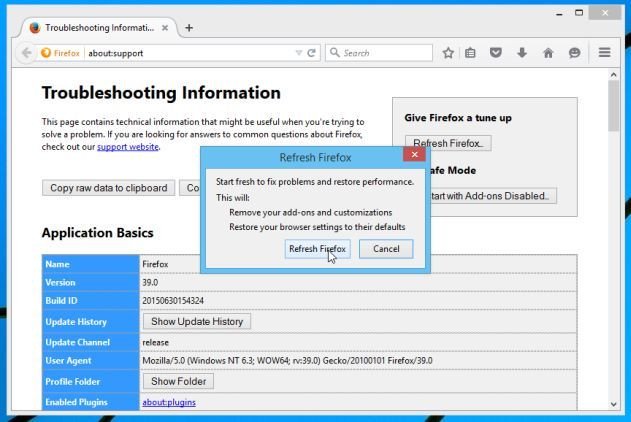The width and height of the screenshot is (631, 422).
Task: Close the Refresh Firefox dialog with X
Action: pos(414,155)
